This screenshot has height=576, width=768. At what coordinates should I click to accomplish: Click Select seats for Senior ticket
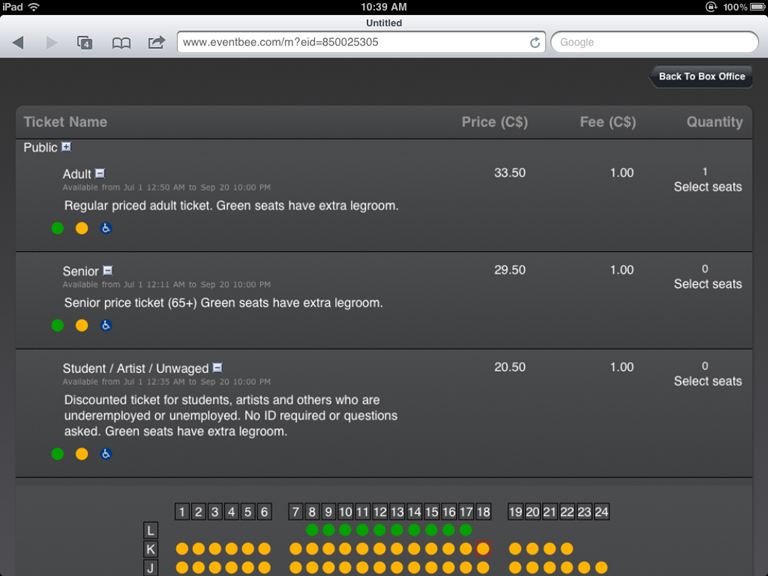point(707,284)
